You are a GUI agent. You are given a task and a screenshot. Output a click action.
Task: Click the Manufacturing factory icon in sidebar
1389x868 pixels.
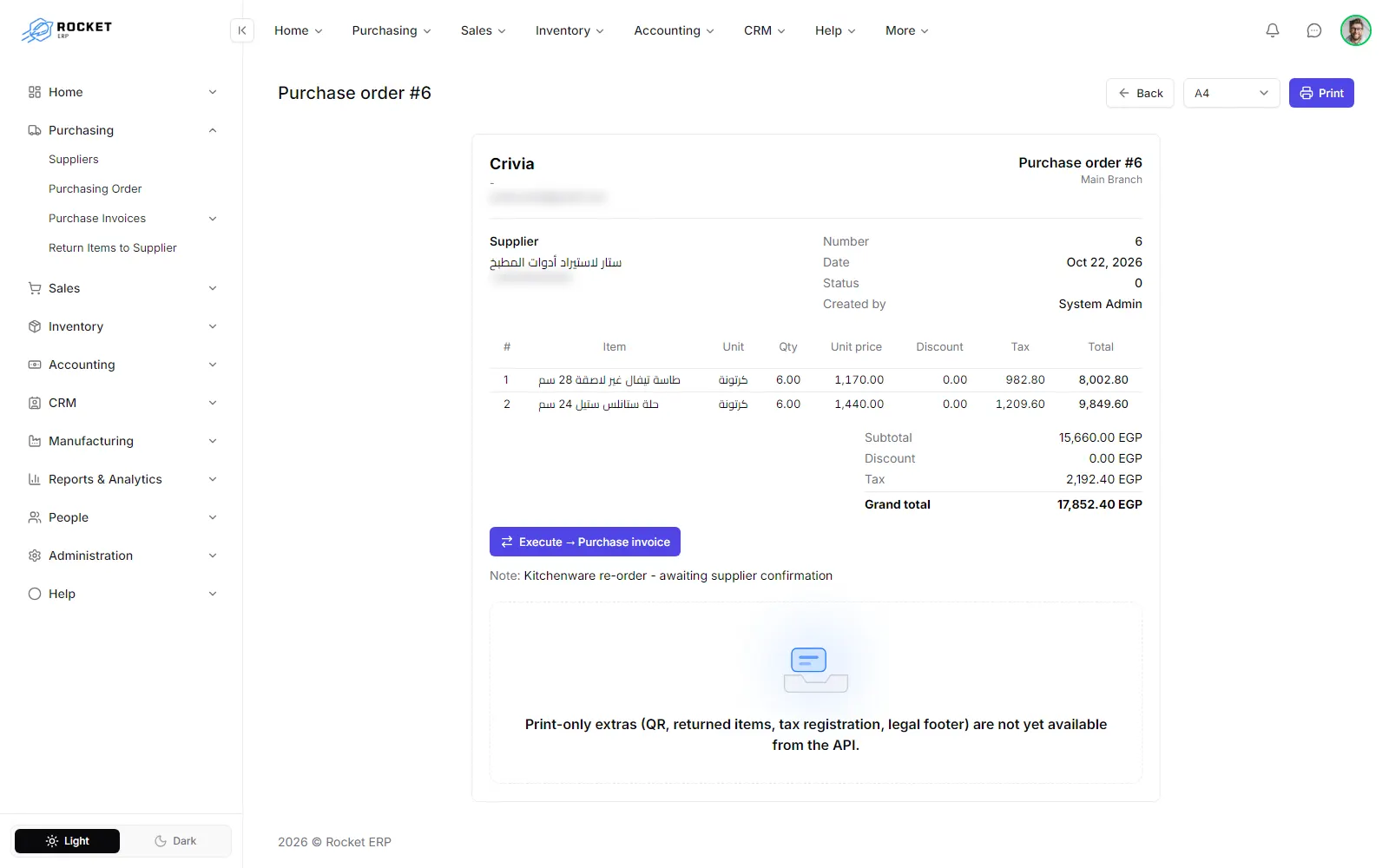[35, 441]
